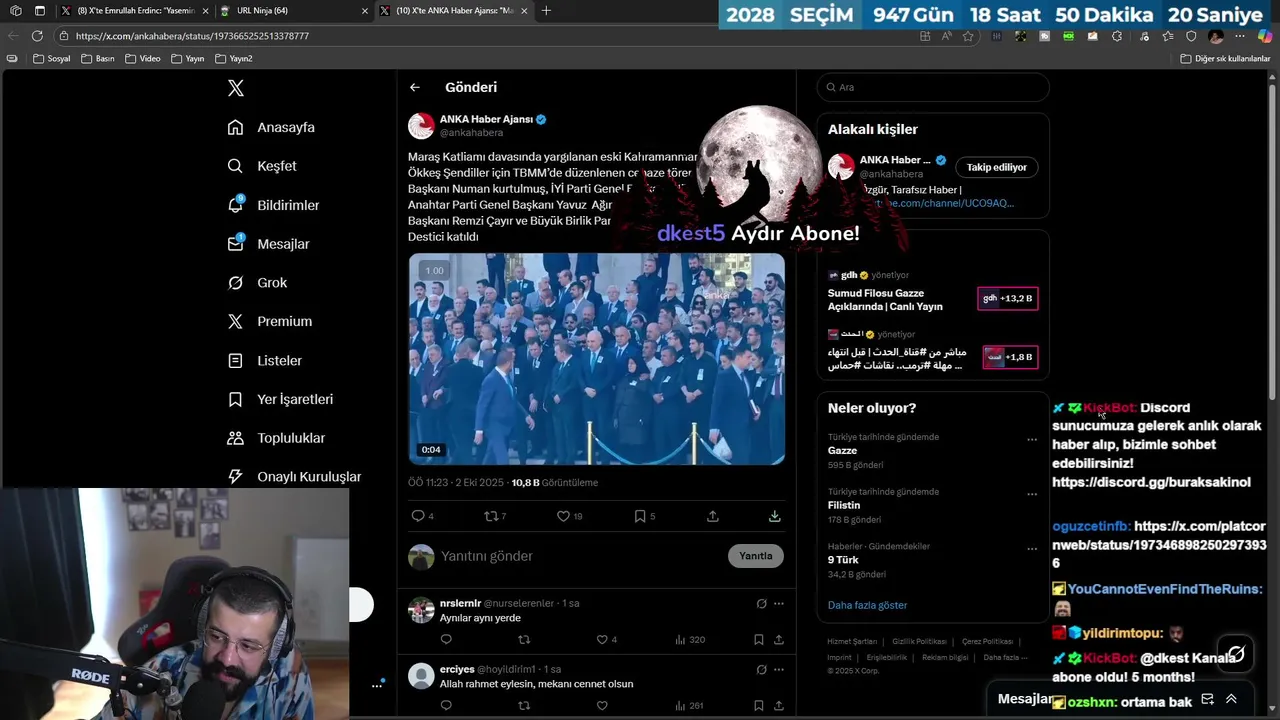This screenshot has height=720, width=1280.
Task: Click the Yanıtla button
Action: coord(755,556)
